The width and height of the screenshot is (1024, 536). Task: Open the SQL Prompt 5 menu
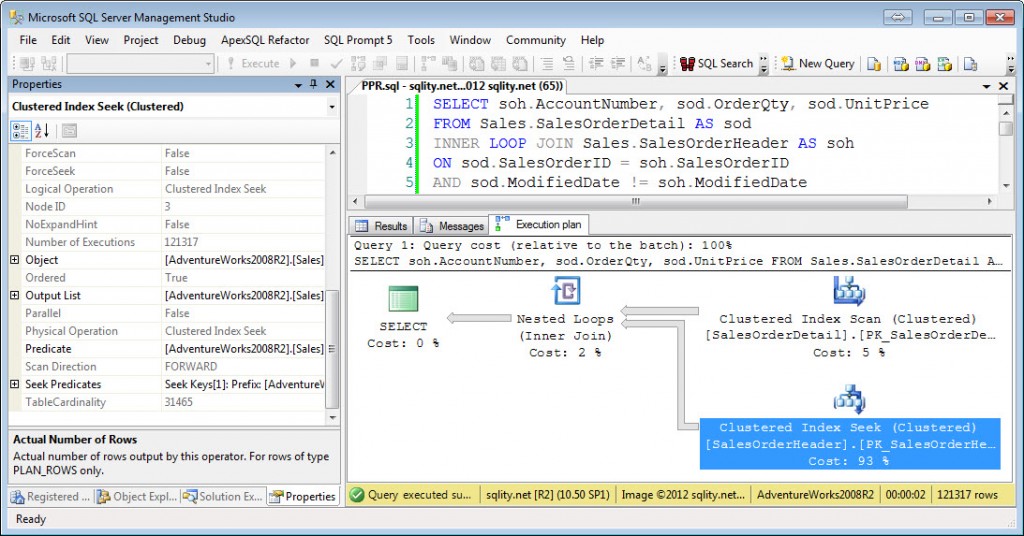[357, 40]
